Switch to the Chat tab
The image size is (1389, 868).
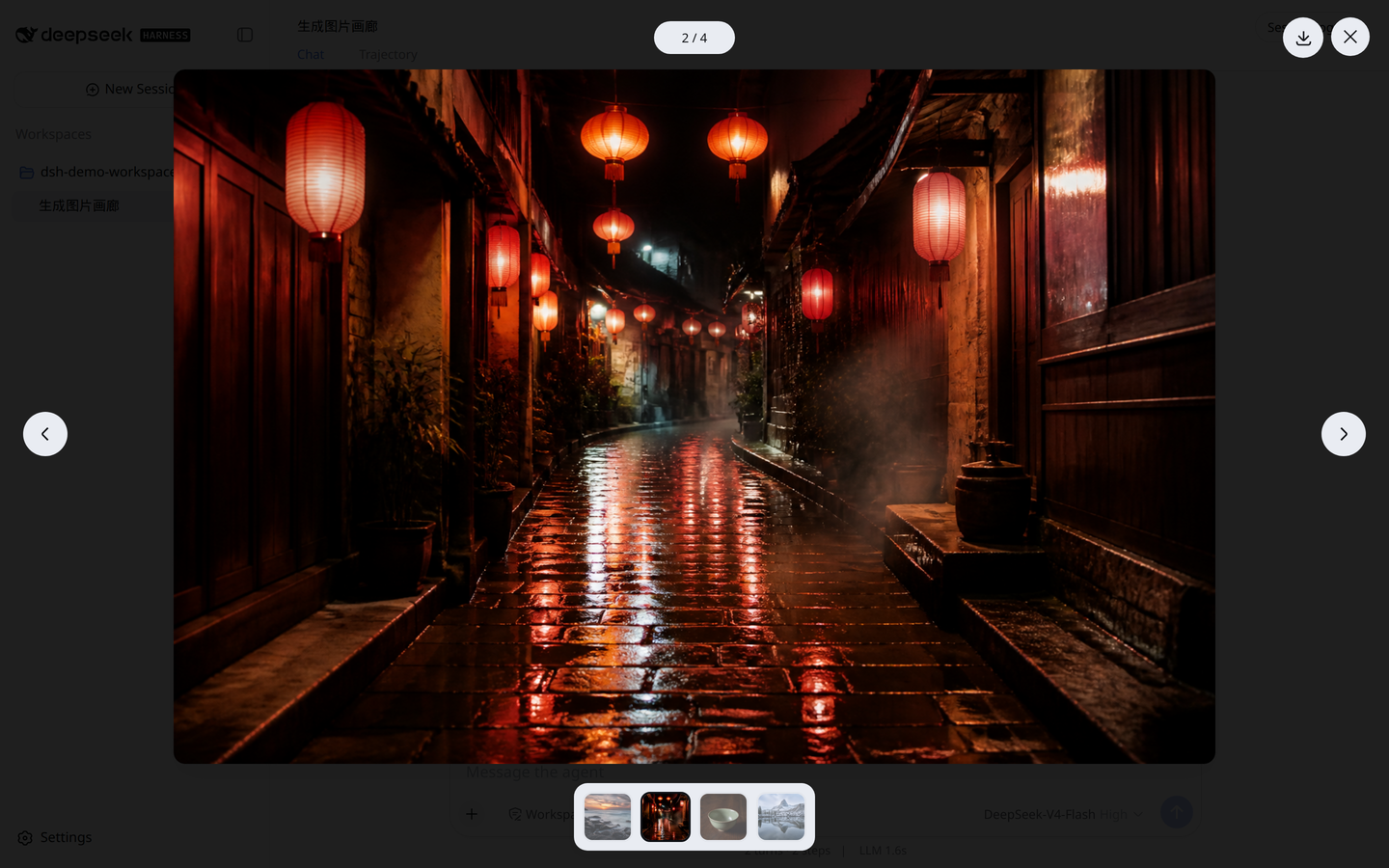pos(311,54)
